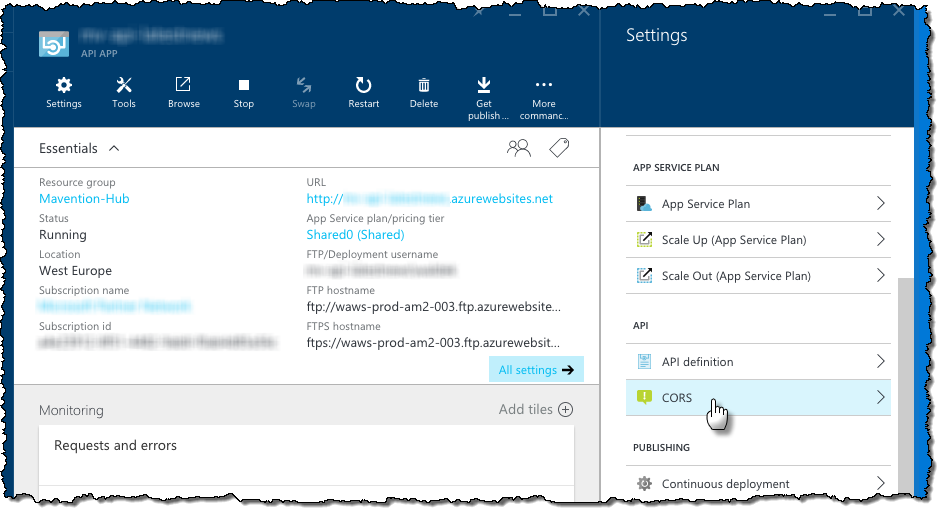Open the users/access icon in Essentials
Screen dimensions: 943x513
519,148
